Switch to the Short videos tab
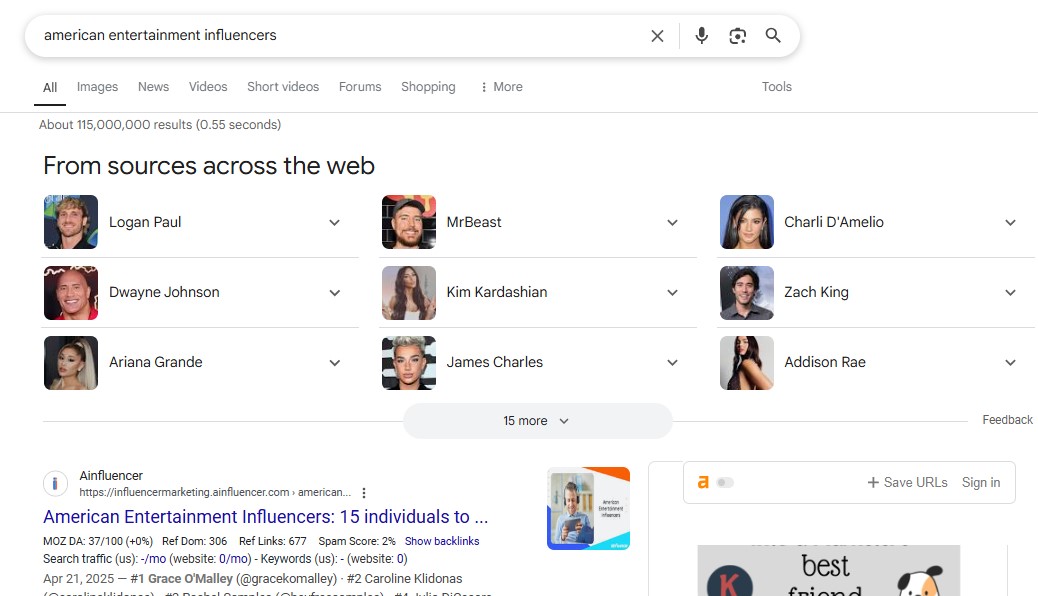This screenshot has height=596, width=1038. click(x=283, y=87)
